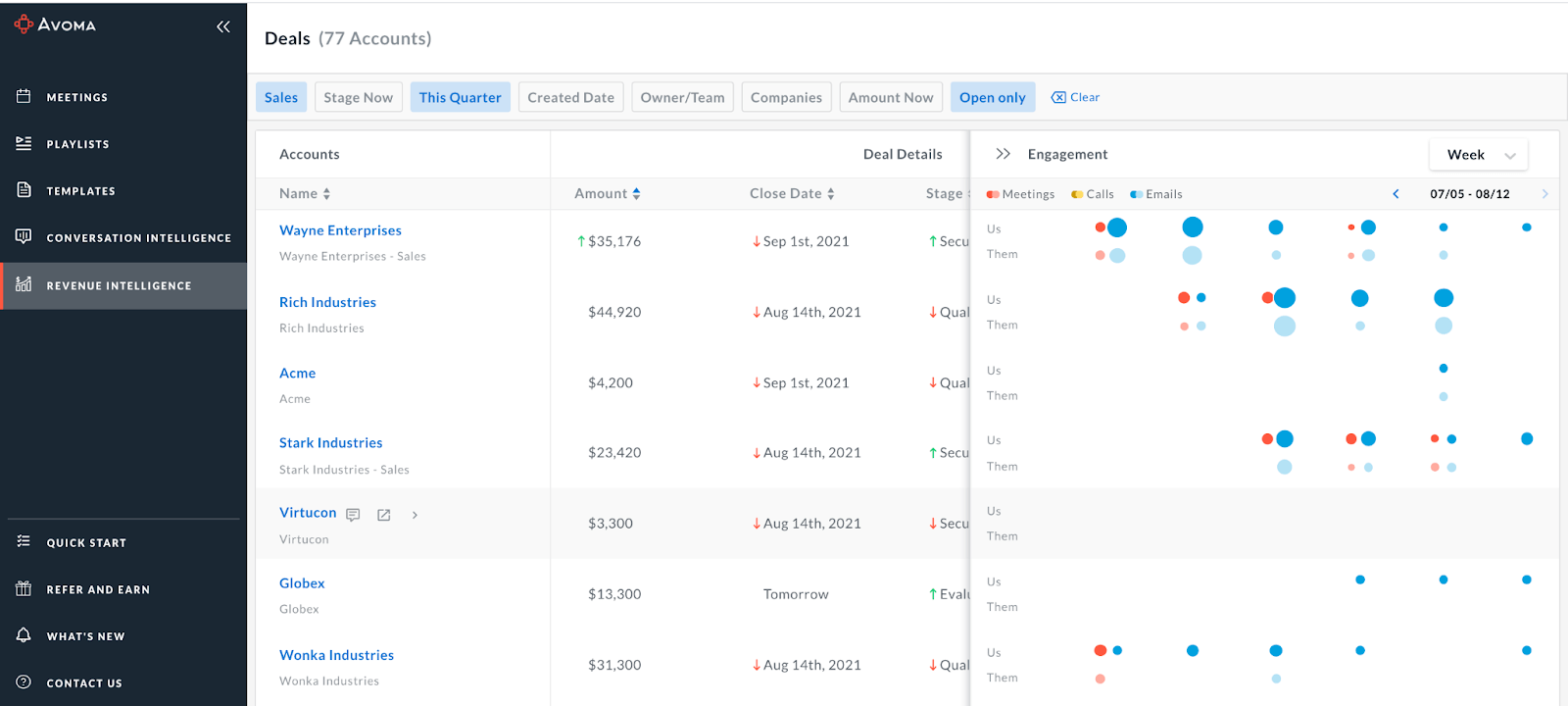Screen dimensions: 1568x706
Task: Toggle the Open only filter
Action: click(992, 97)
